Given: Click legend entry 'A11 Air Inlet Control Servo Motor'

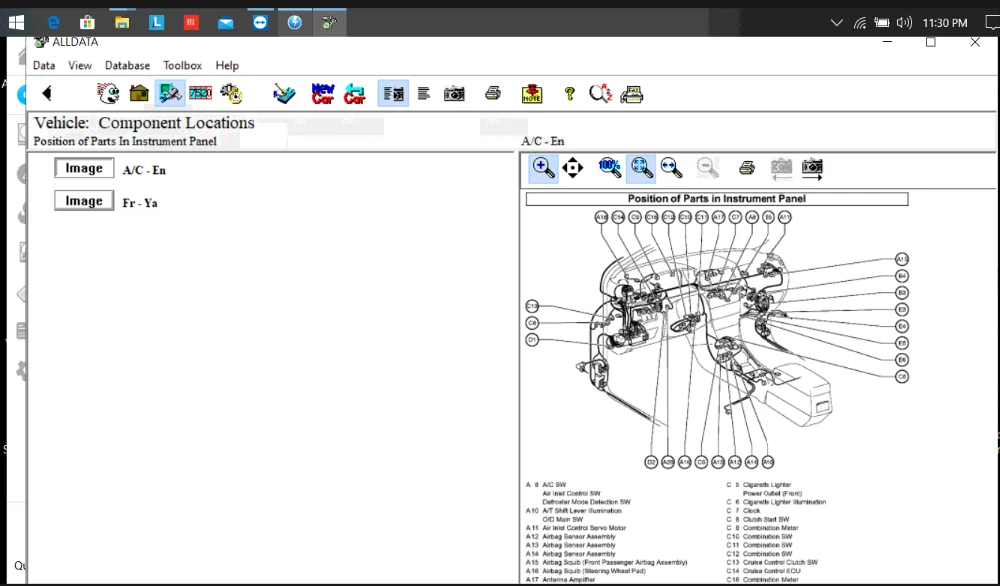Looking at the screenshot, I should coord(576,528).
